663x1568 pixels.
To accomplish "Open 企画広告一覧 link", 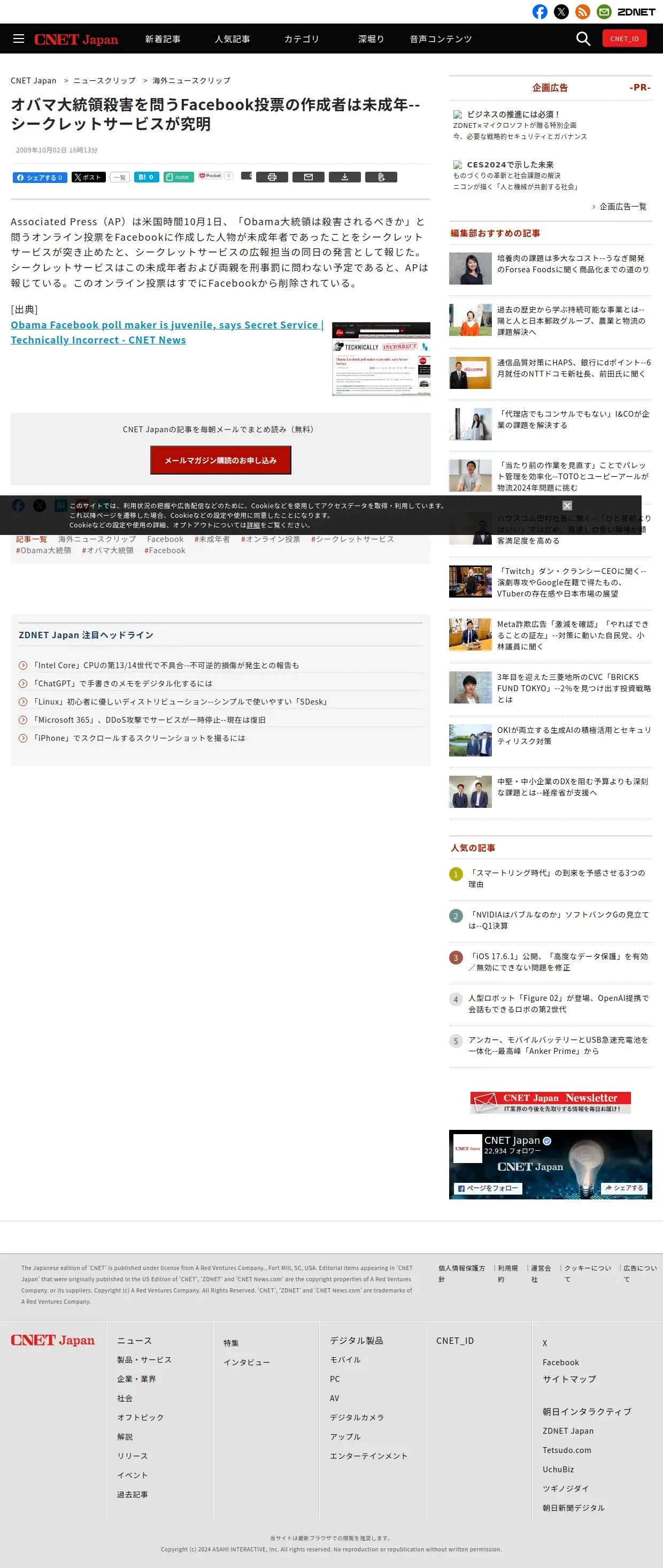I will (623, 206).
